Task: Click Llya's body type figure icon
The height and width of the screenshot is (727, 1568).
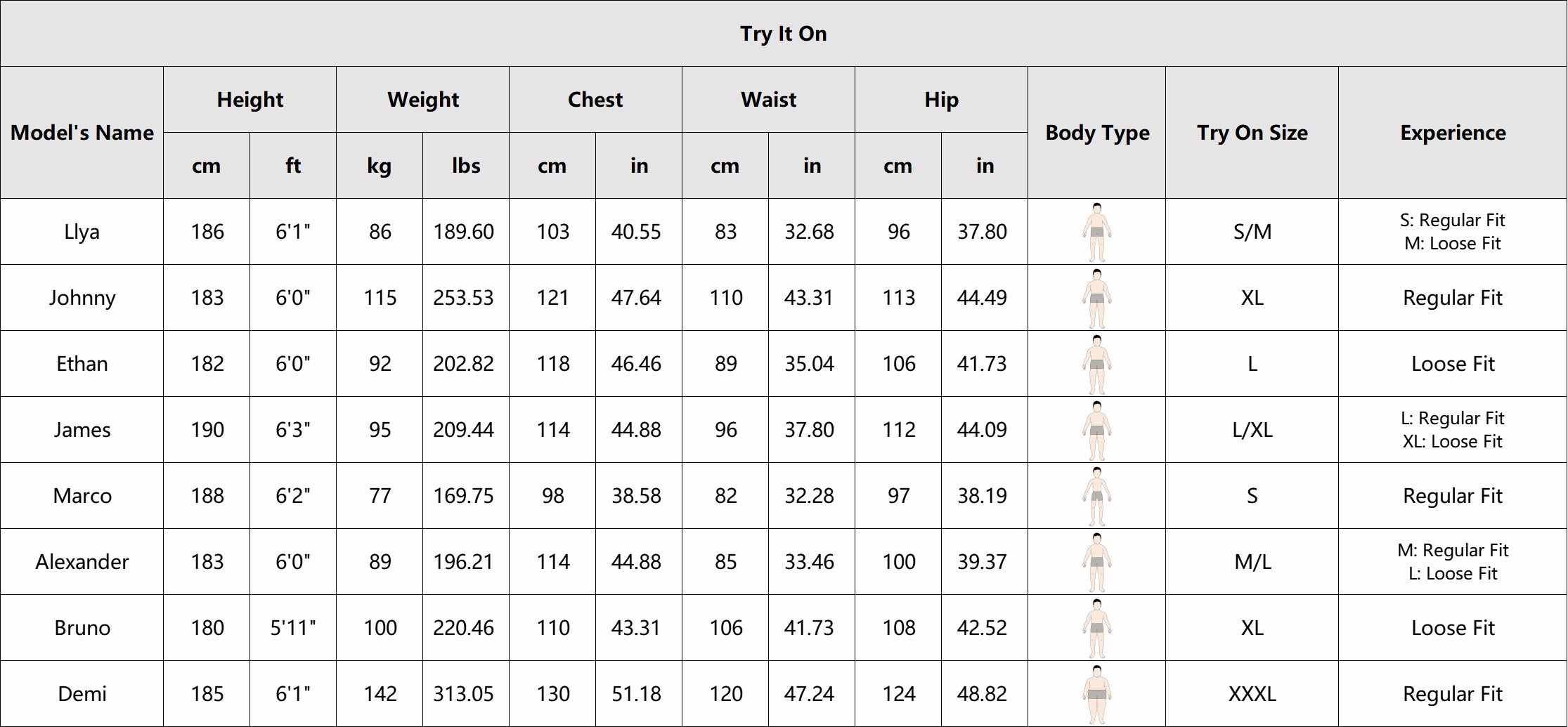Action: [x=1096, y=232]
